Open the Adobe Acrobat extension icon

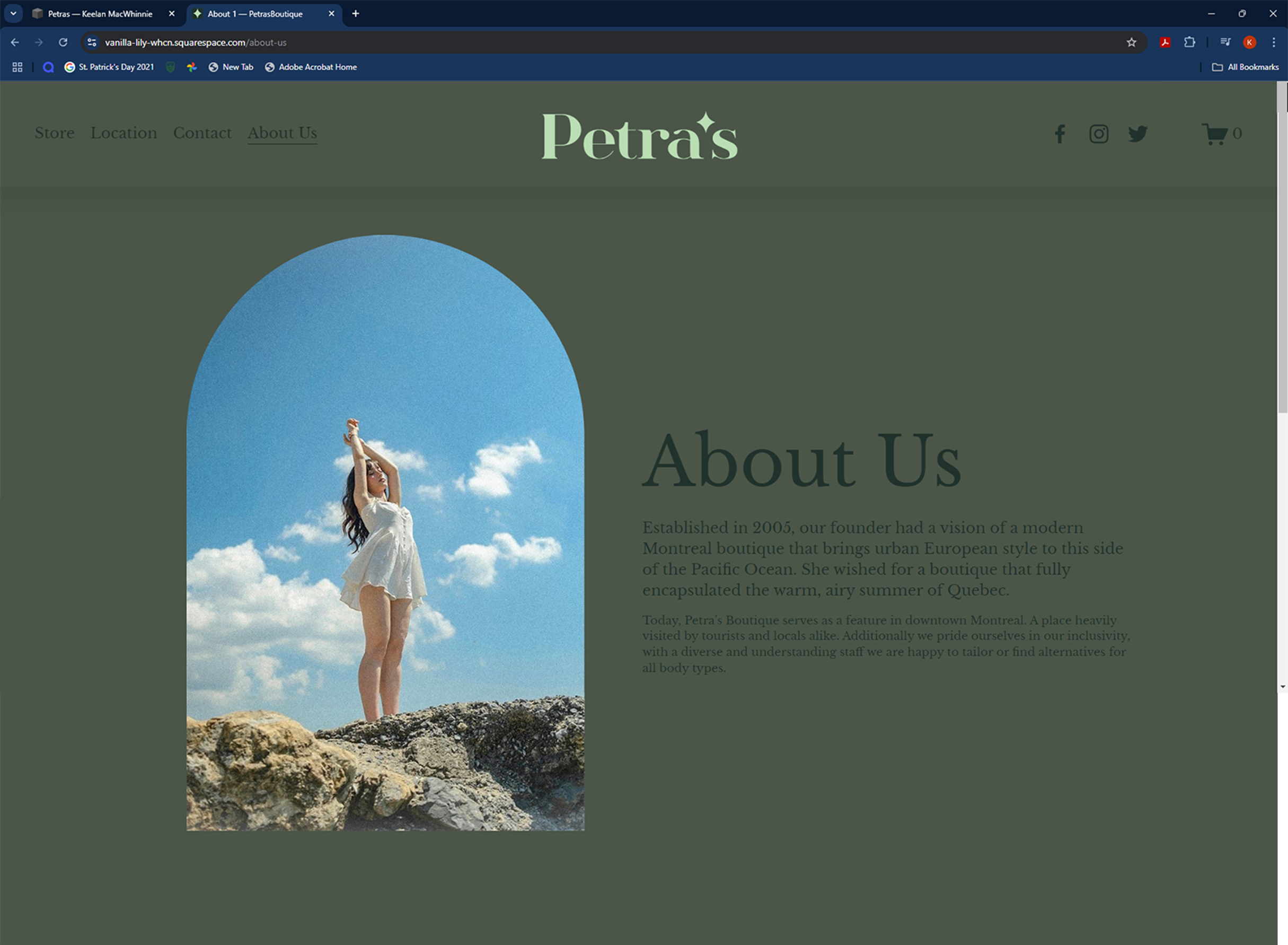point(1165,42)
